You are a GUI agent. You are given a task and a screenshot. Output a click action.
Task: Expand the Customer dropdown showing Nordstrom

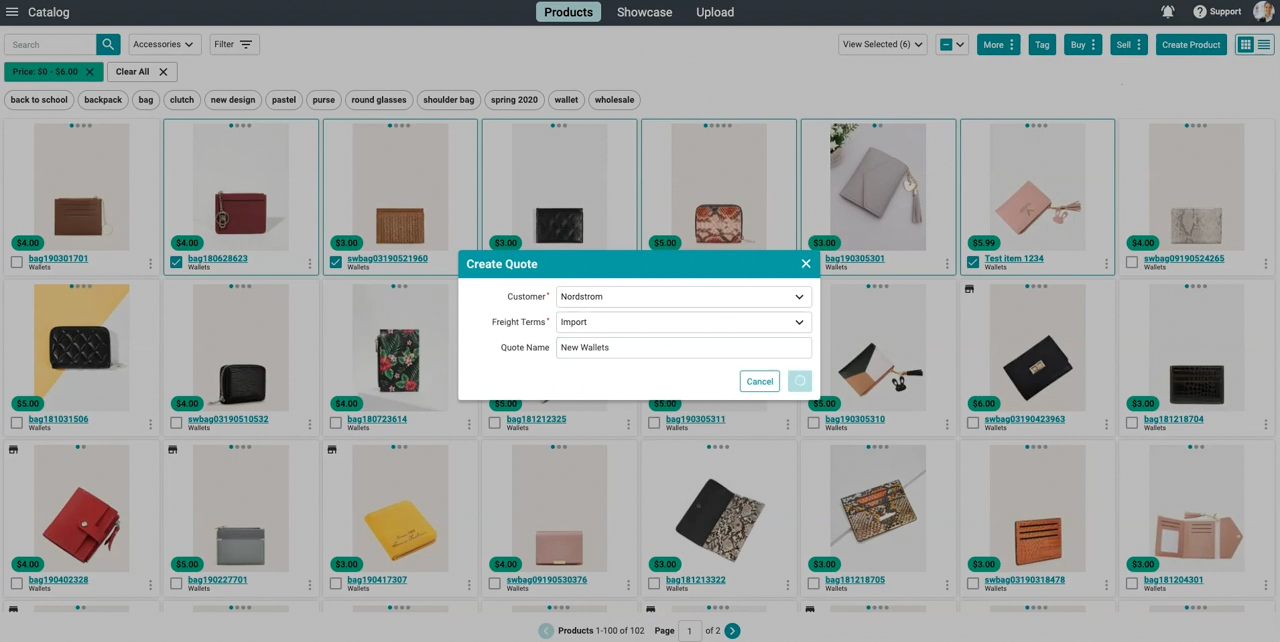pos(683,297)
